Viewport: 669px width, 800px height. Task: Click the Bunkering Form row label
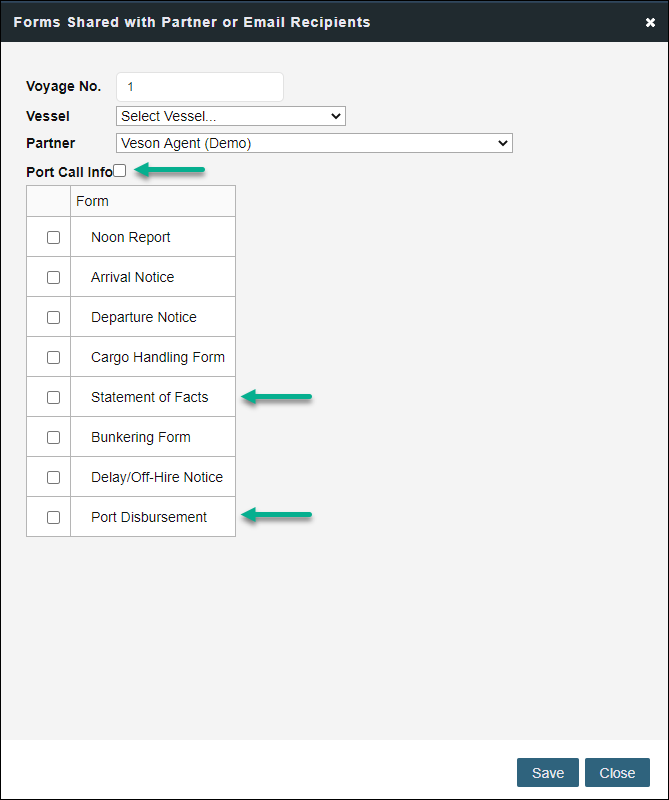pyautogui.click(x=140, y=437)
